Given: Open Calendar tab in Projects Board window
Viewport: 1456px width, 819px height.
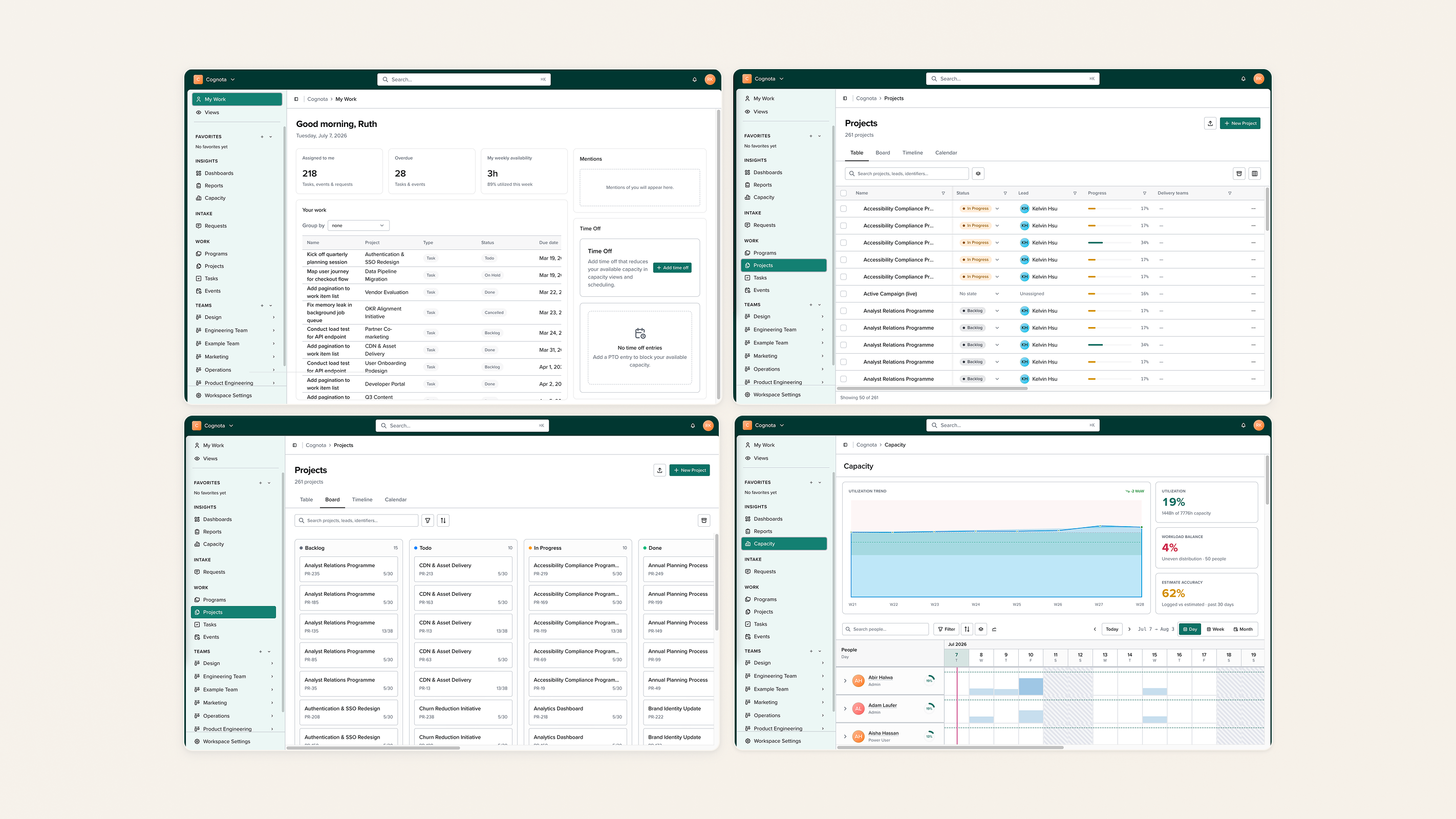Looking at the screenshot, I should 396,500.
